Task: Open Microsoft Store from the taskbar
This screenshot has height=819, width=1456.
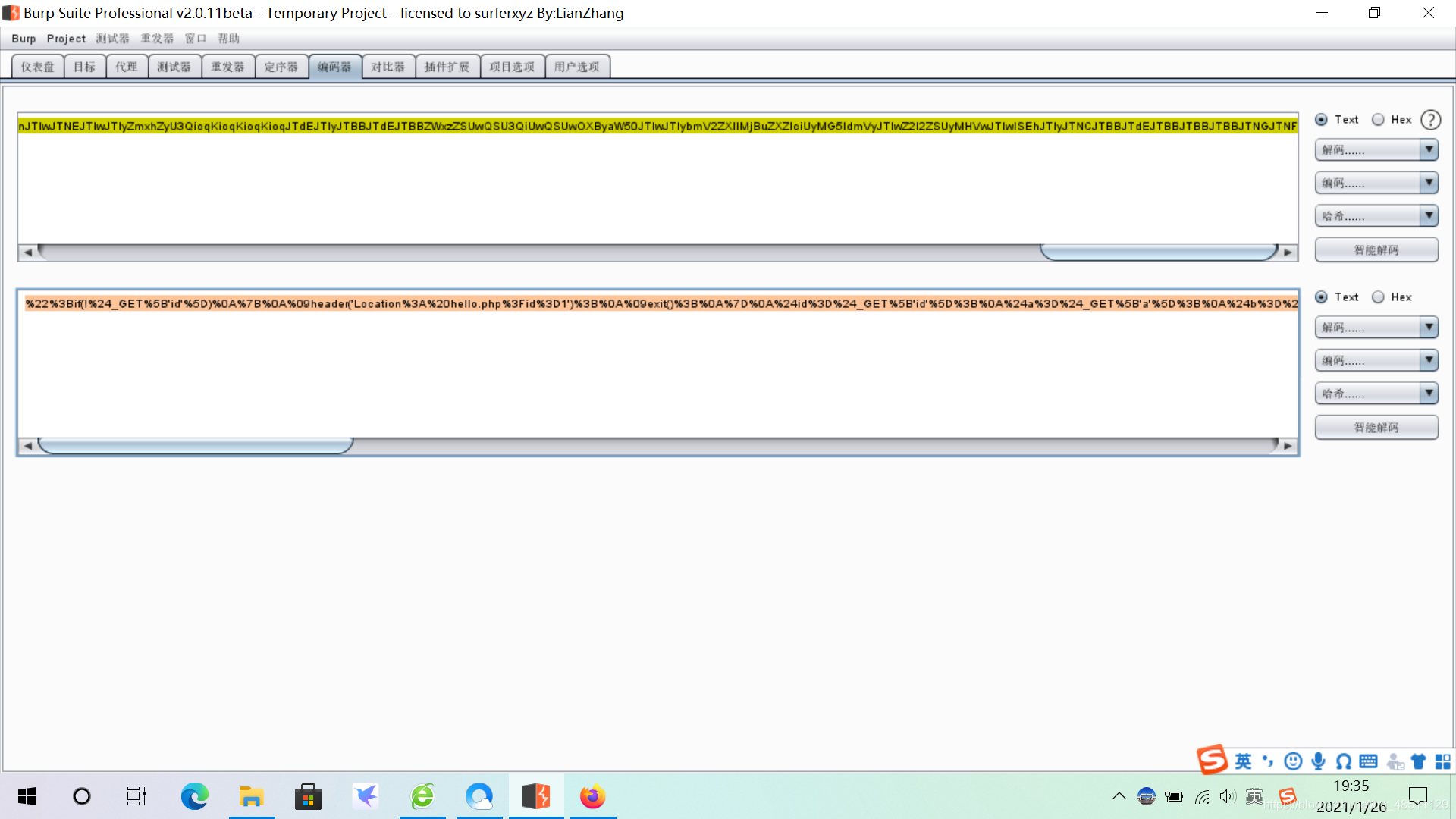Action: 308,796
